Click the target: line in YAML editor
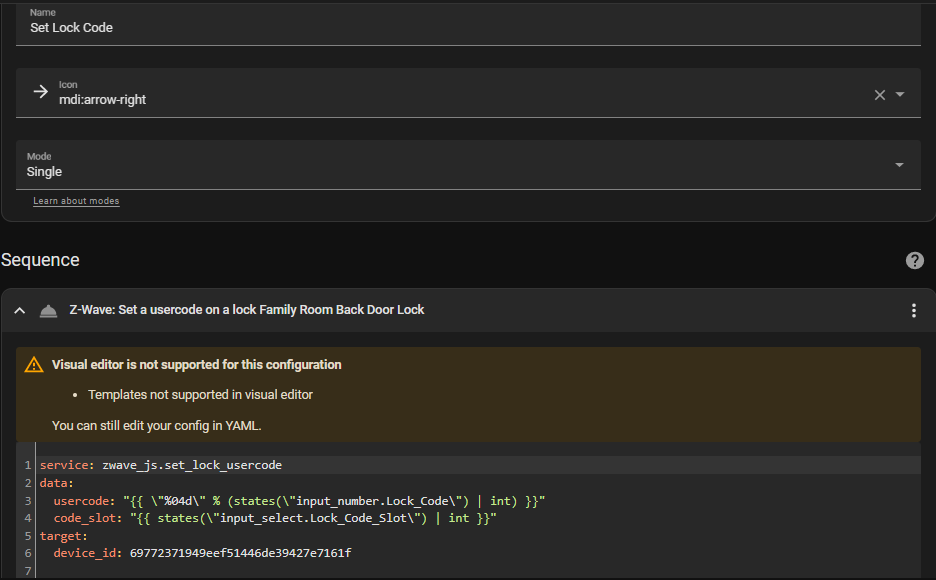 pos(63,536)
